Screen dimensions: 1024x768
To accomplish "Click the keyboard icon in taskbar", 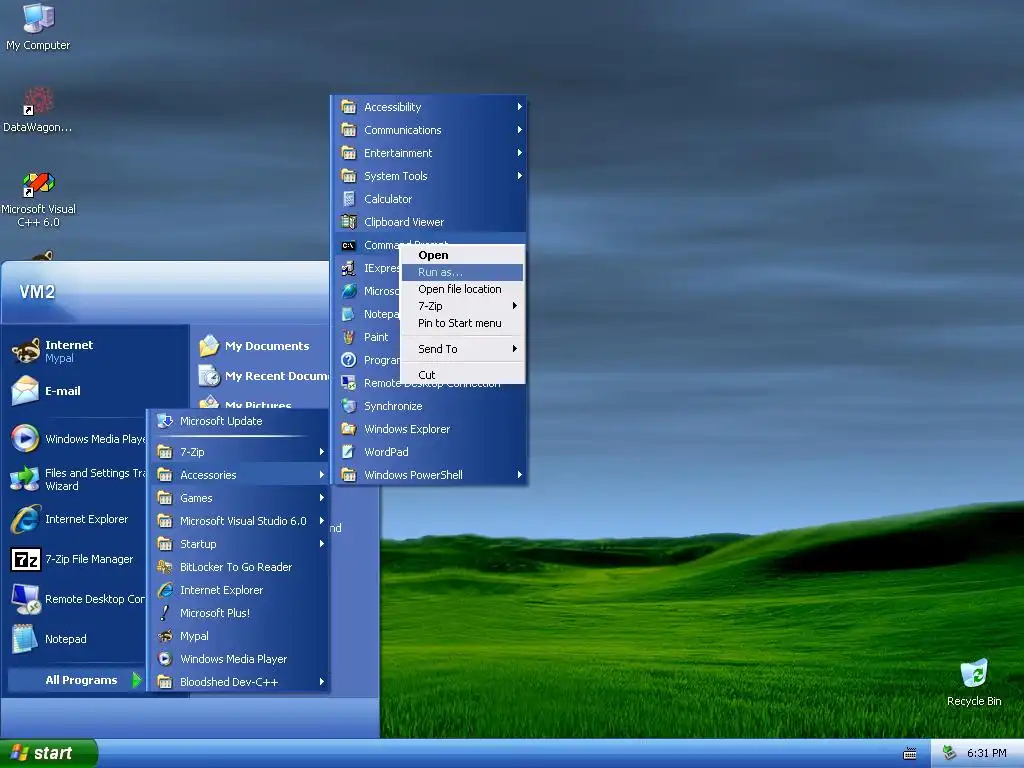I will (x=910, y=754).
